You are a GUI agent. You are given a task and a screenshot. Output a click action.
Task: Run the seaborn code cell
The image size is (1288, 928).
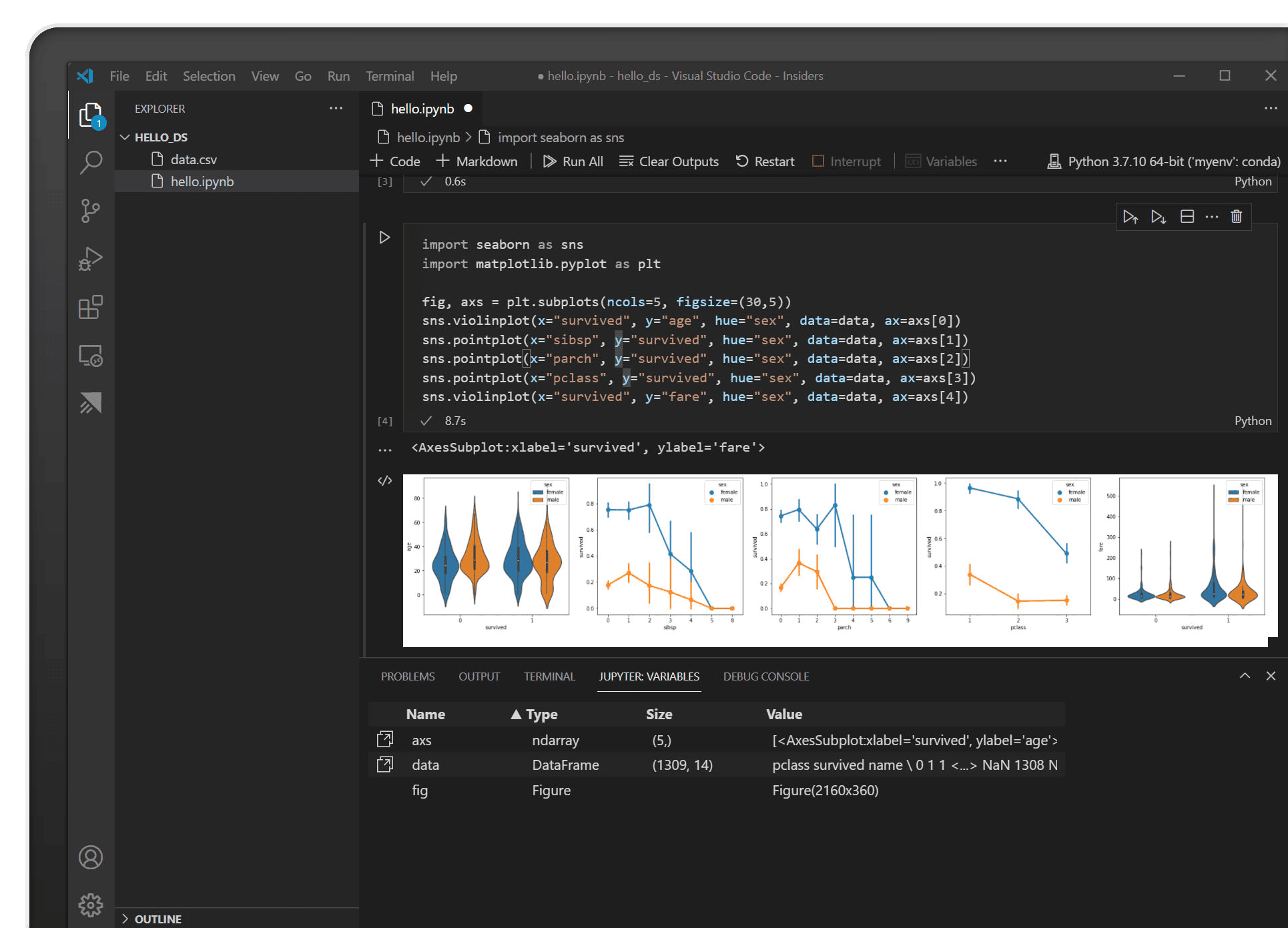point(384,238)
